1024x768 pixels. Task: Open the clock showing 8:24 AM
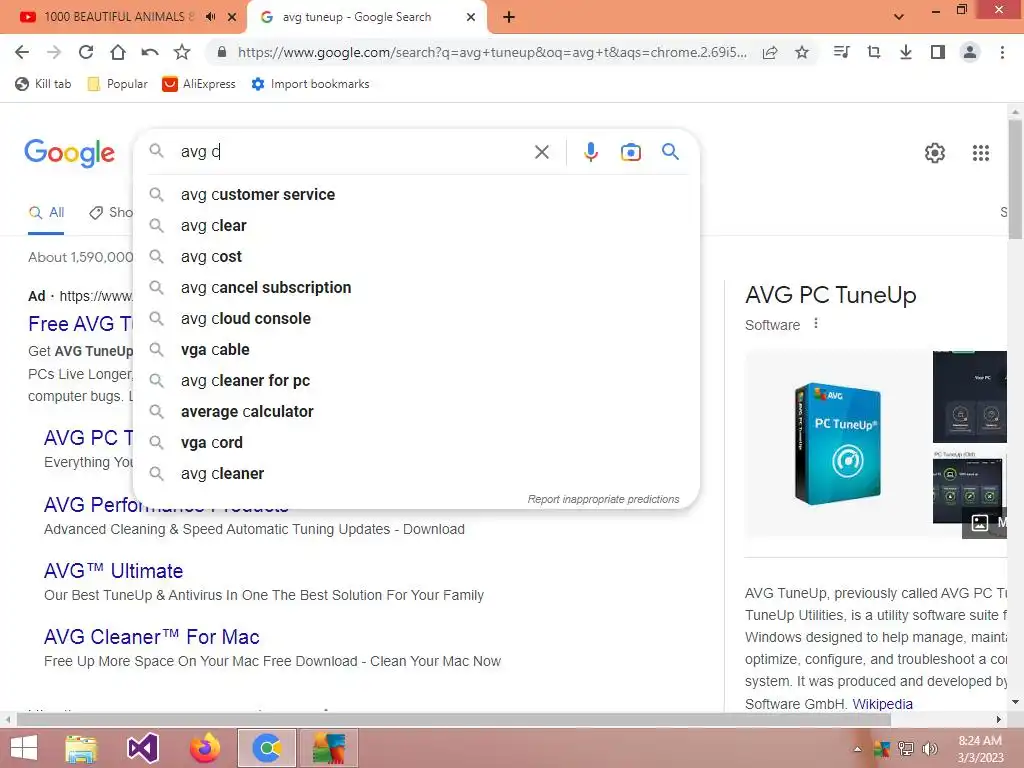[980, 749]
